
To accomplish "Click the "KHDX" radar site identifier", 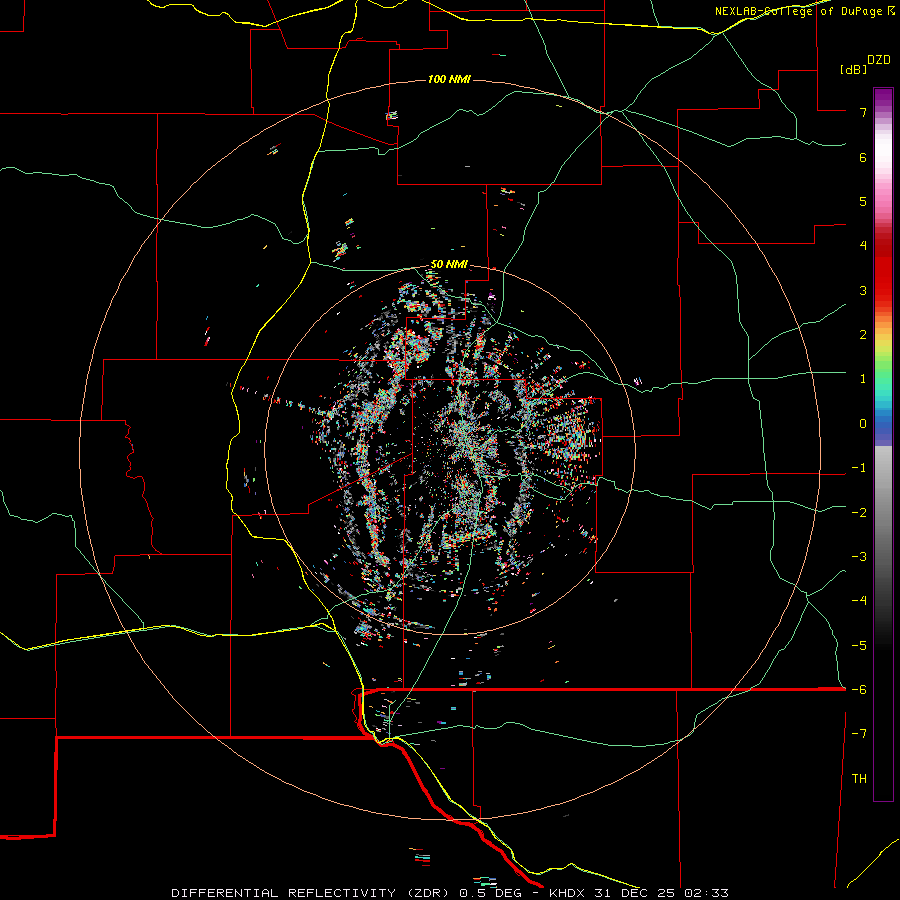I will click(568, 893).
